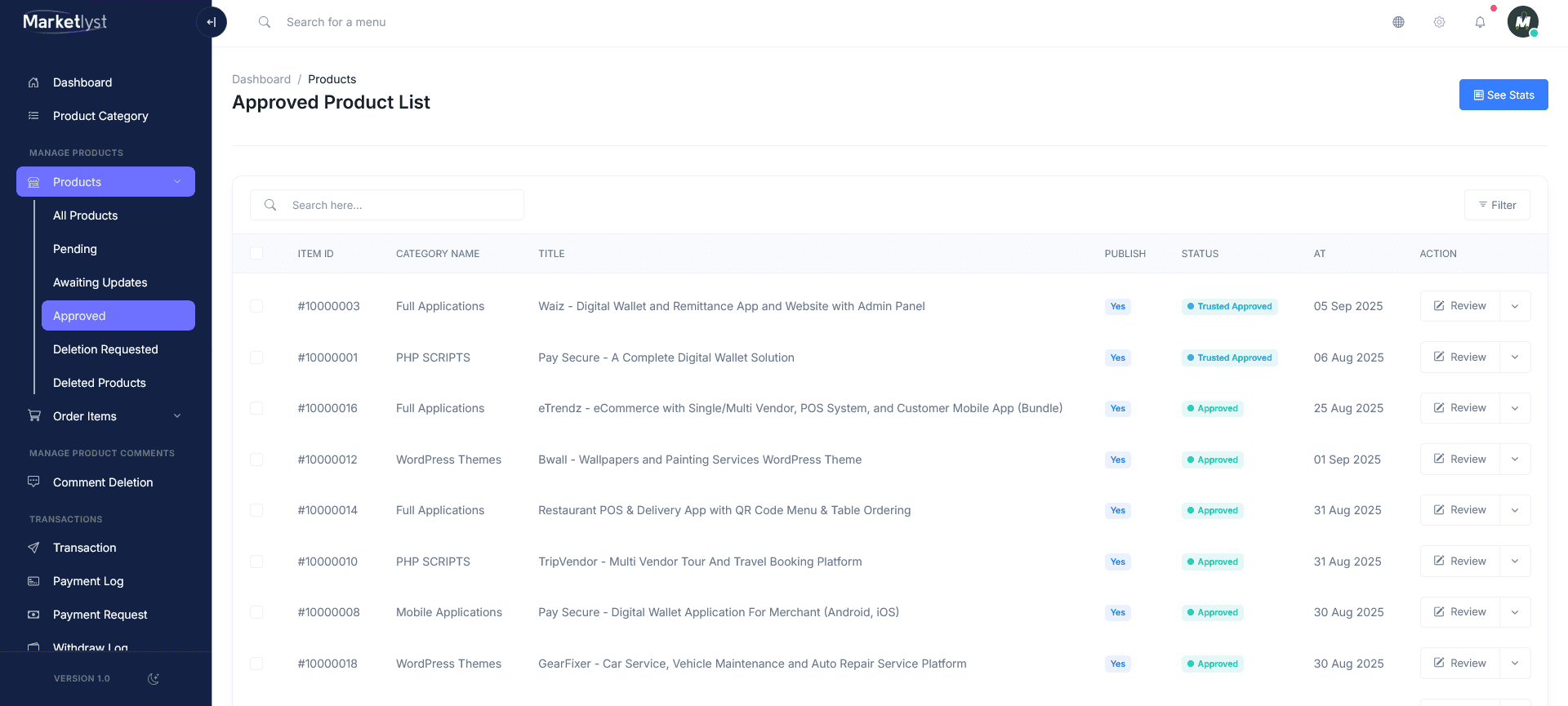Click category 'Mobile Applications' cell
The width and height of the screenshot is (1568, 706).
[x=449, y=612]
